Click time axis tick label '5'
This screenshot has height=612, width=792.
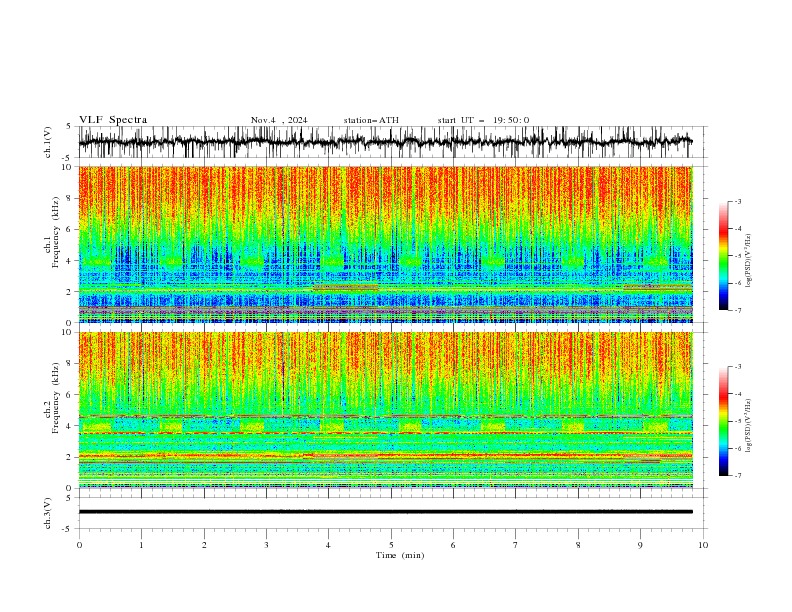pos(391,545)
